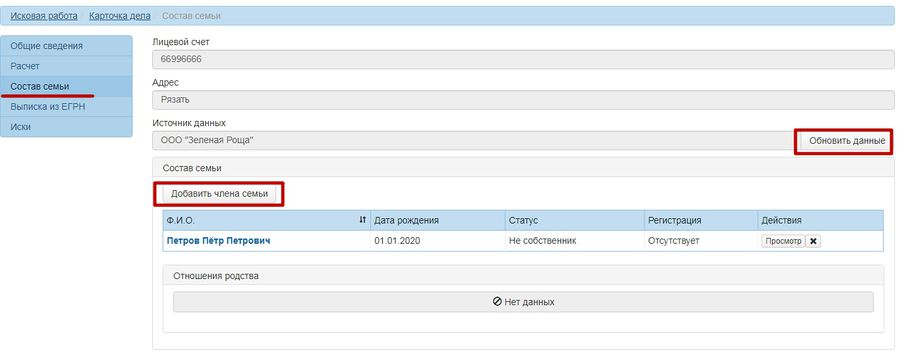900x364 pixels.
Task: Click the Регистрация column header
Action: pos(700,220)
